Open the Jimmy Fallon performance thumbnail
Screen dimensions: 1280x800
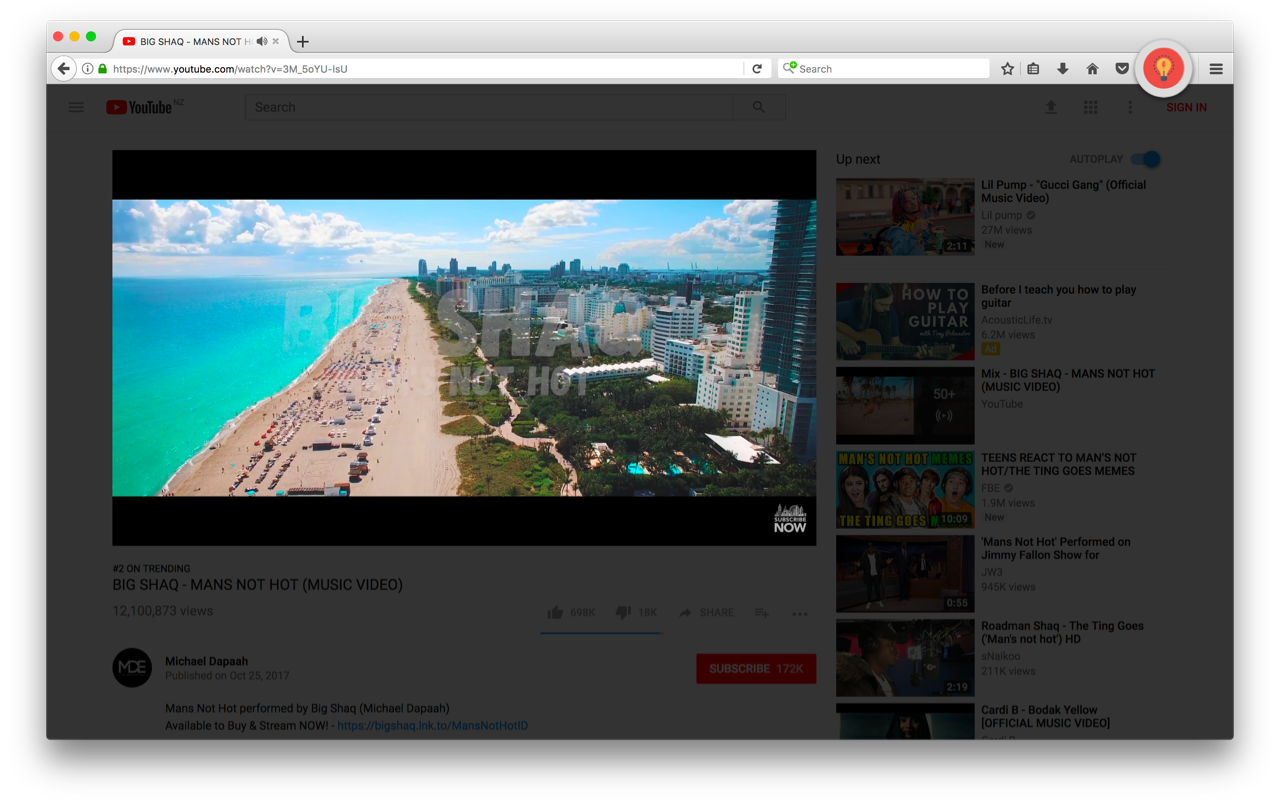pyautogui.click(x=905, y=574)
